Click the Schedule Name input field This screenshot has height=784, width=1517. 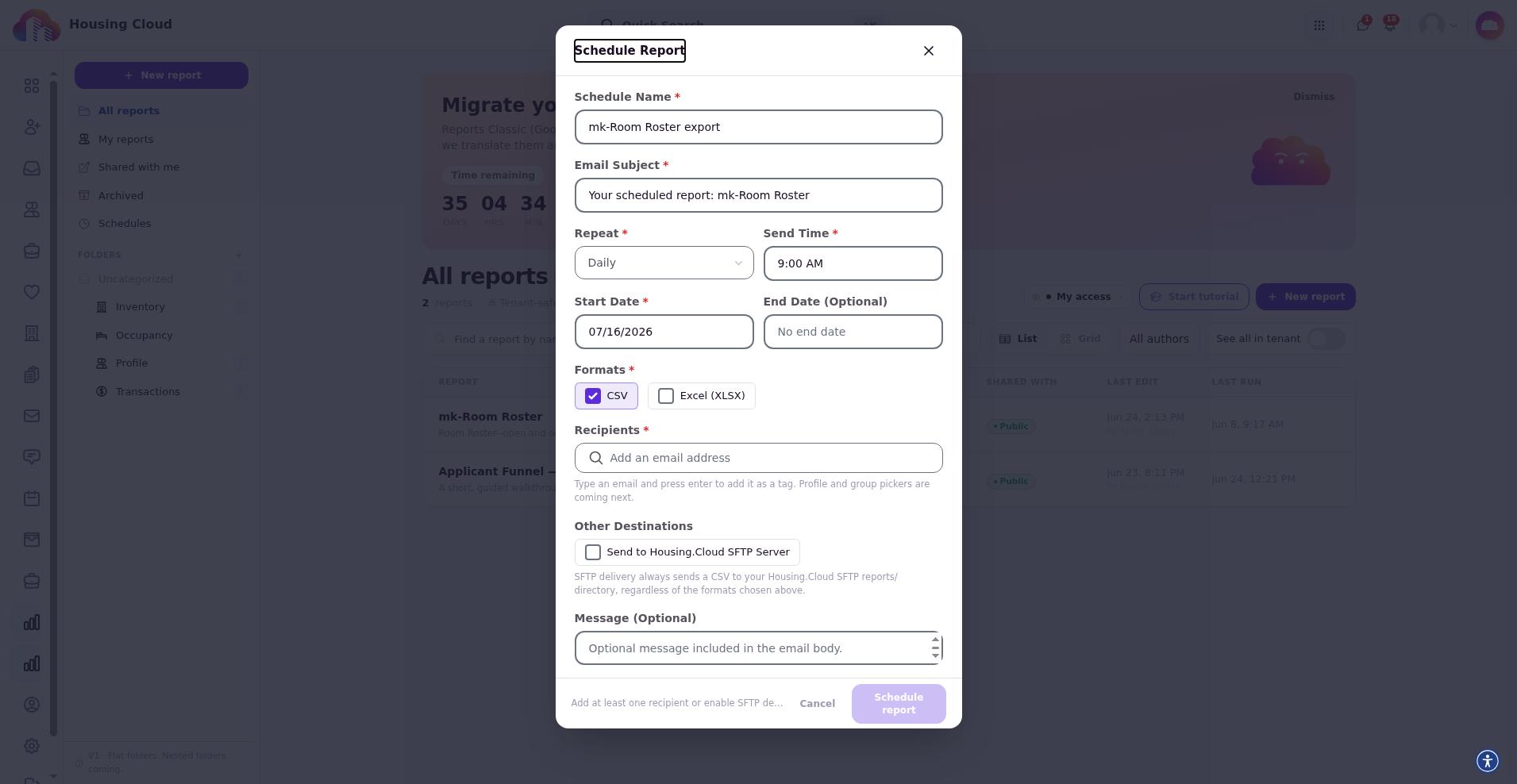pyautogui.click(x=758, y=127)
